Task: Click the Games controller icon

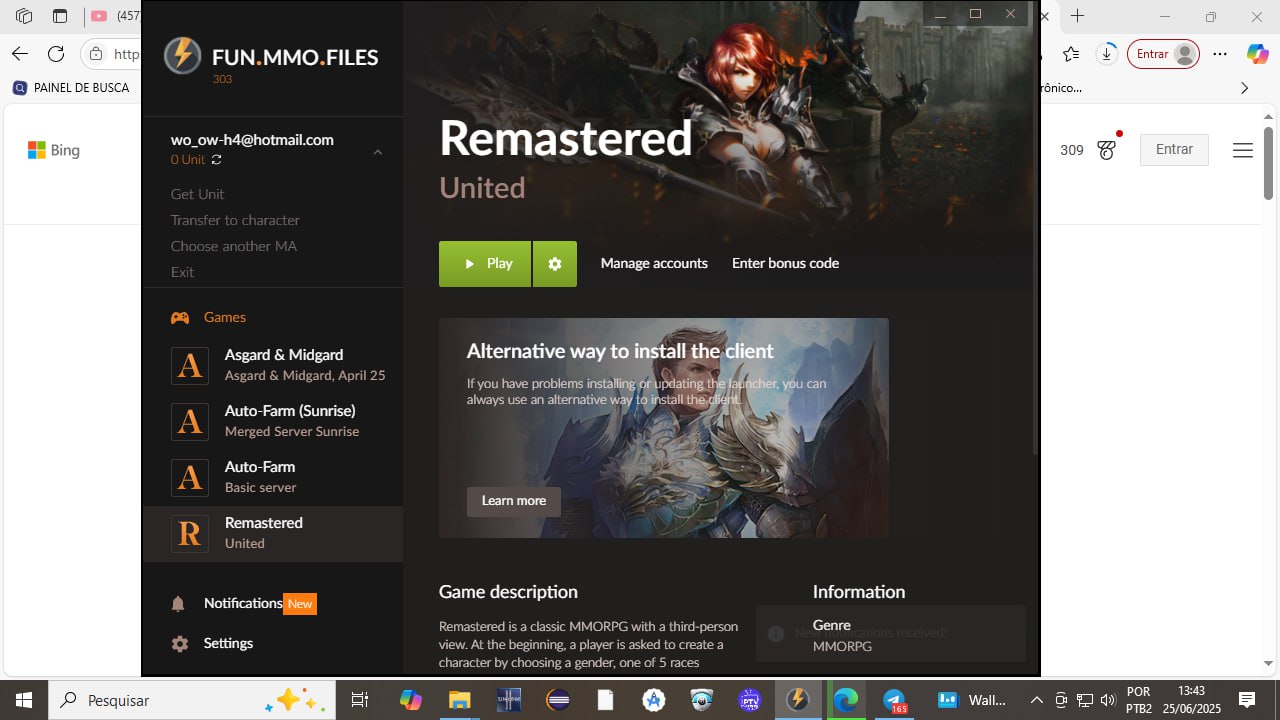Action: [180, 317]
